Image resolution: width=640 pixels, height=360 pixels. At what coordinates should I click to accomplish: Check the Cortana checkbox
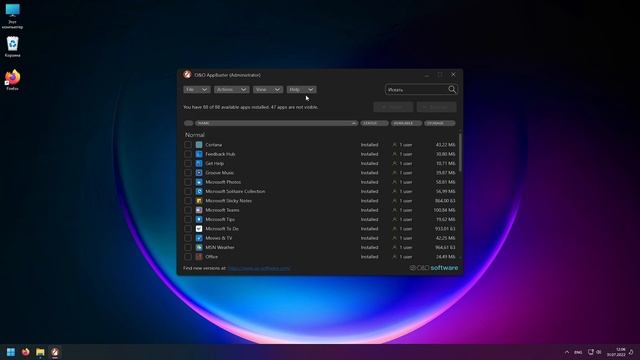(x=188, y=144)
